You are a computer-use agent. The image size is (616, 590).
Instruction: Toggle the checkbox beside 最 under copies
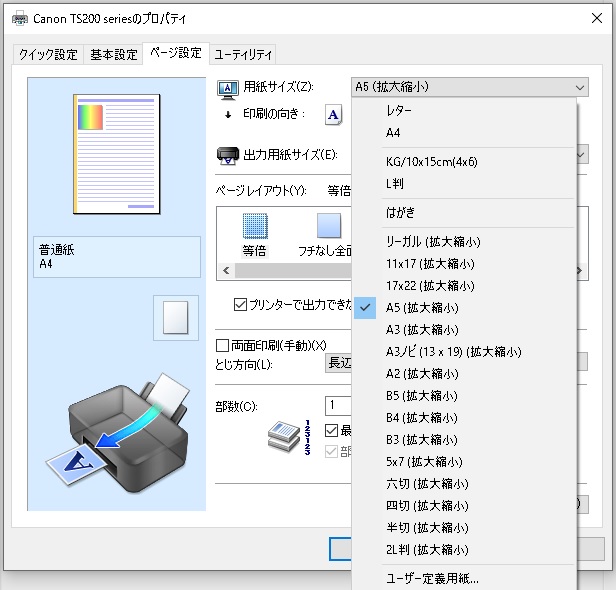click(x=331, y=431)
